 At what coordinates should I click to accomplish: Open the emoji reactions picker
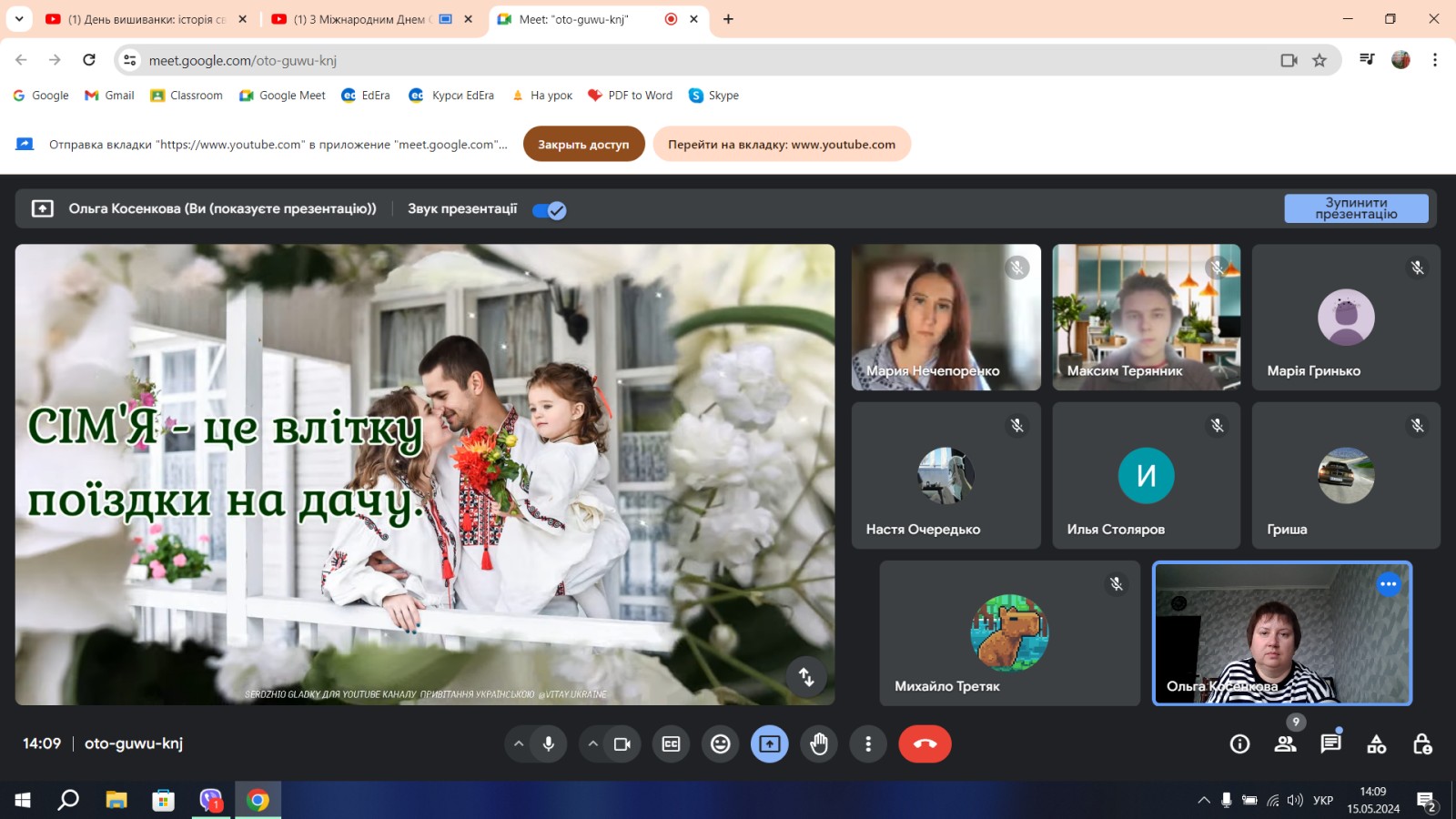(721, 744)
